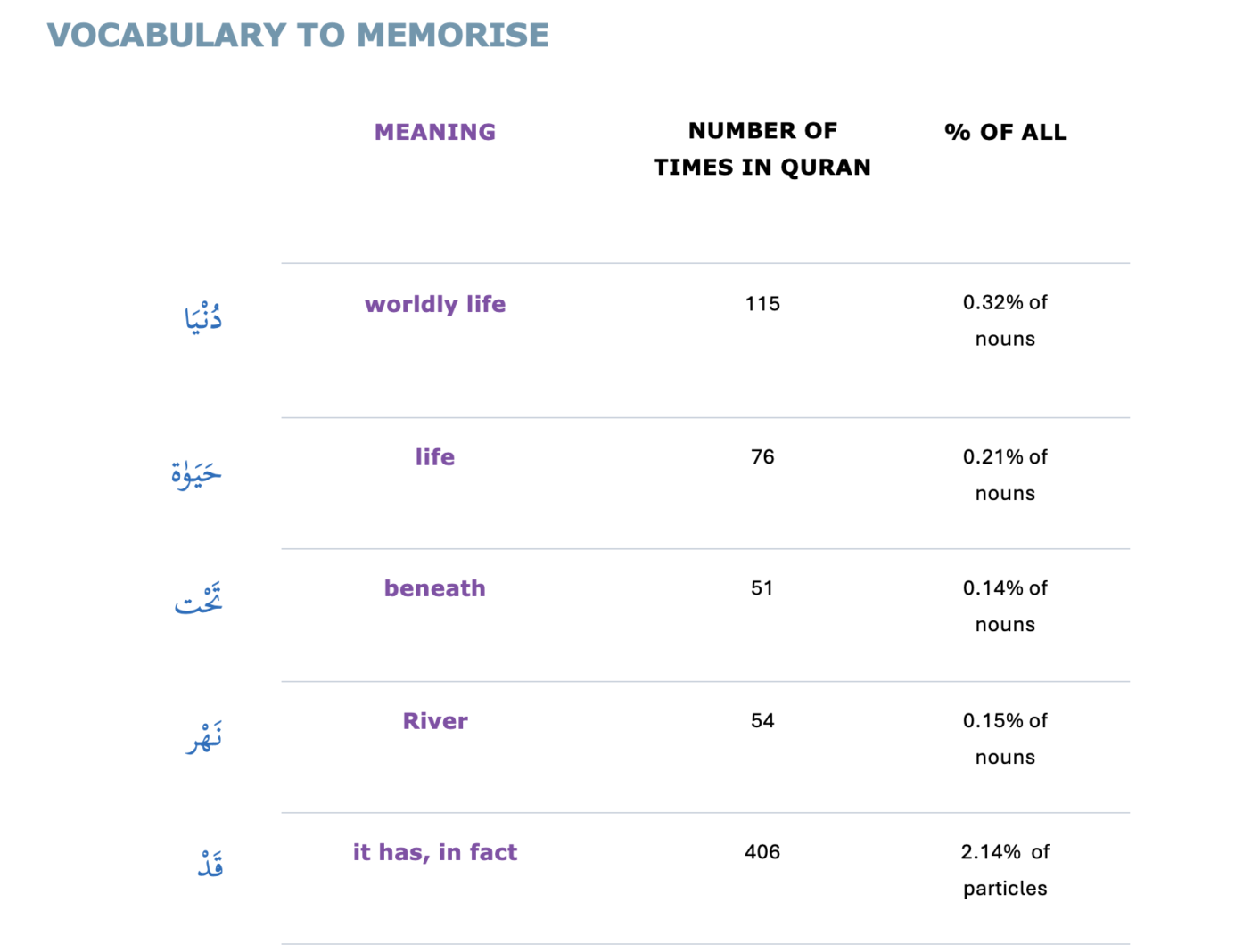Click the Arabic word in the 'River' row
This screenshot has height=952, width=1235.
click(204, 738)
